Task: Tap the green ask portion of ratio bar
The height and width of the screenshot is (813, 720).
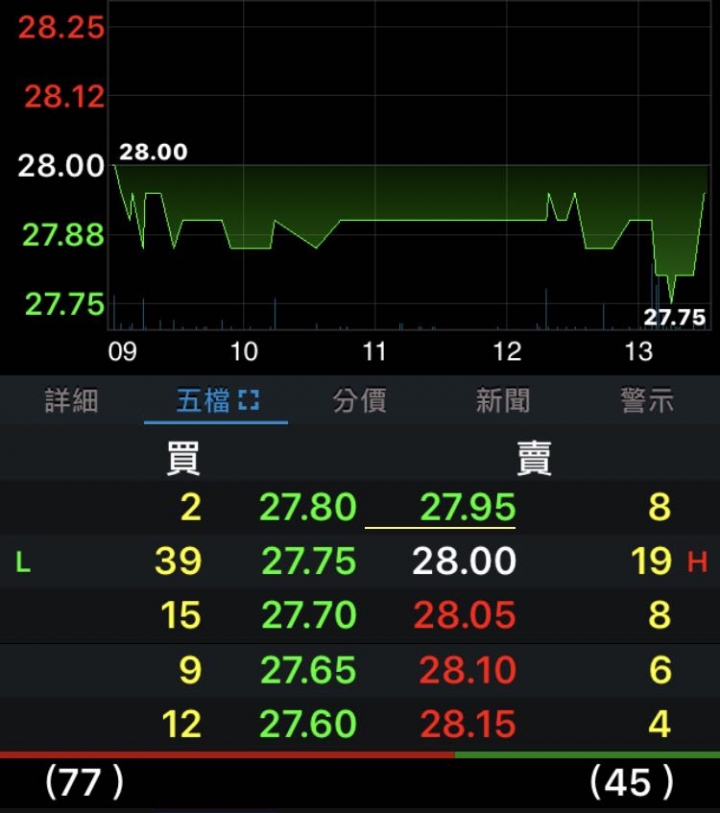Action: [587, 755]
